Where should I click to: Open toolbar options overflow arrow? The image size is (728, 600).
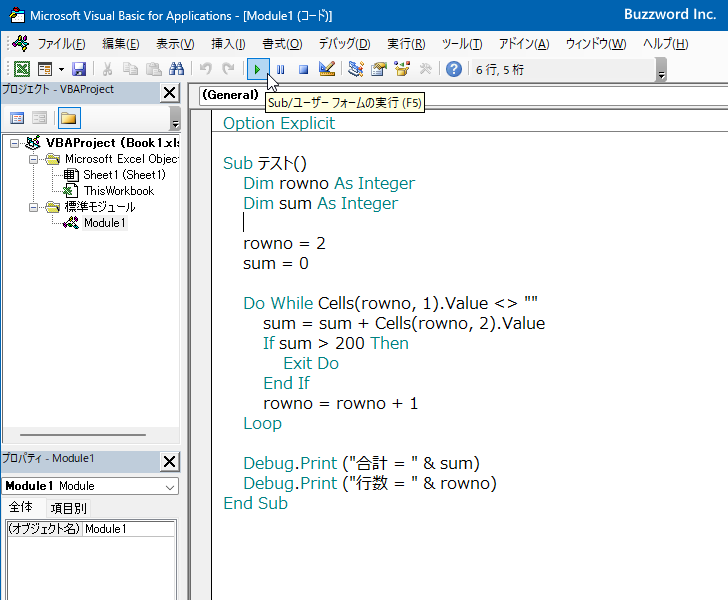662,70
